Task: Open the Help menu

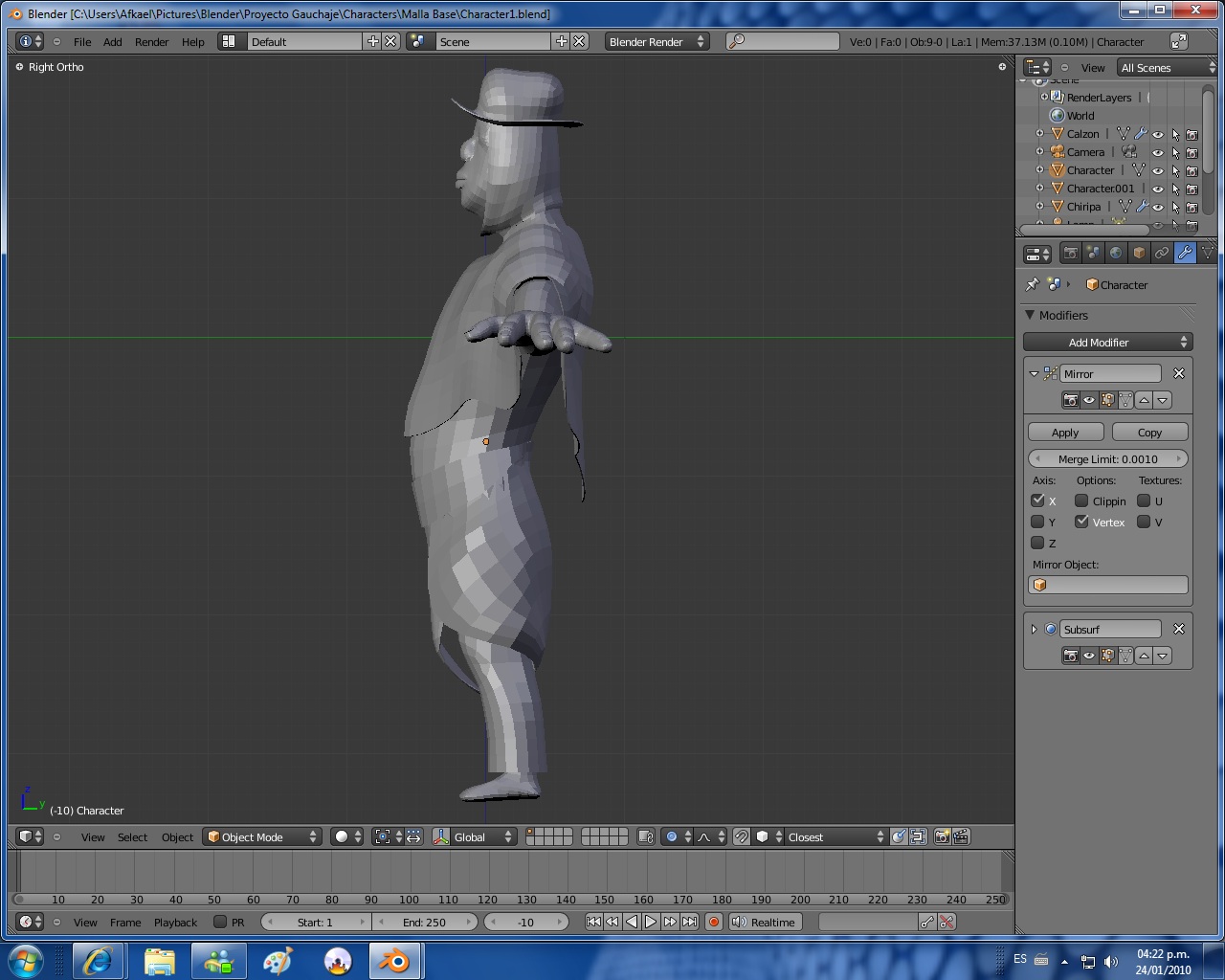Action: tap(193, 41)
